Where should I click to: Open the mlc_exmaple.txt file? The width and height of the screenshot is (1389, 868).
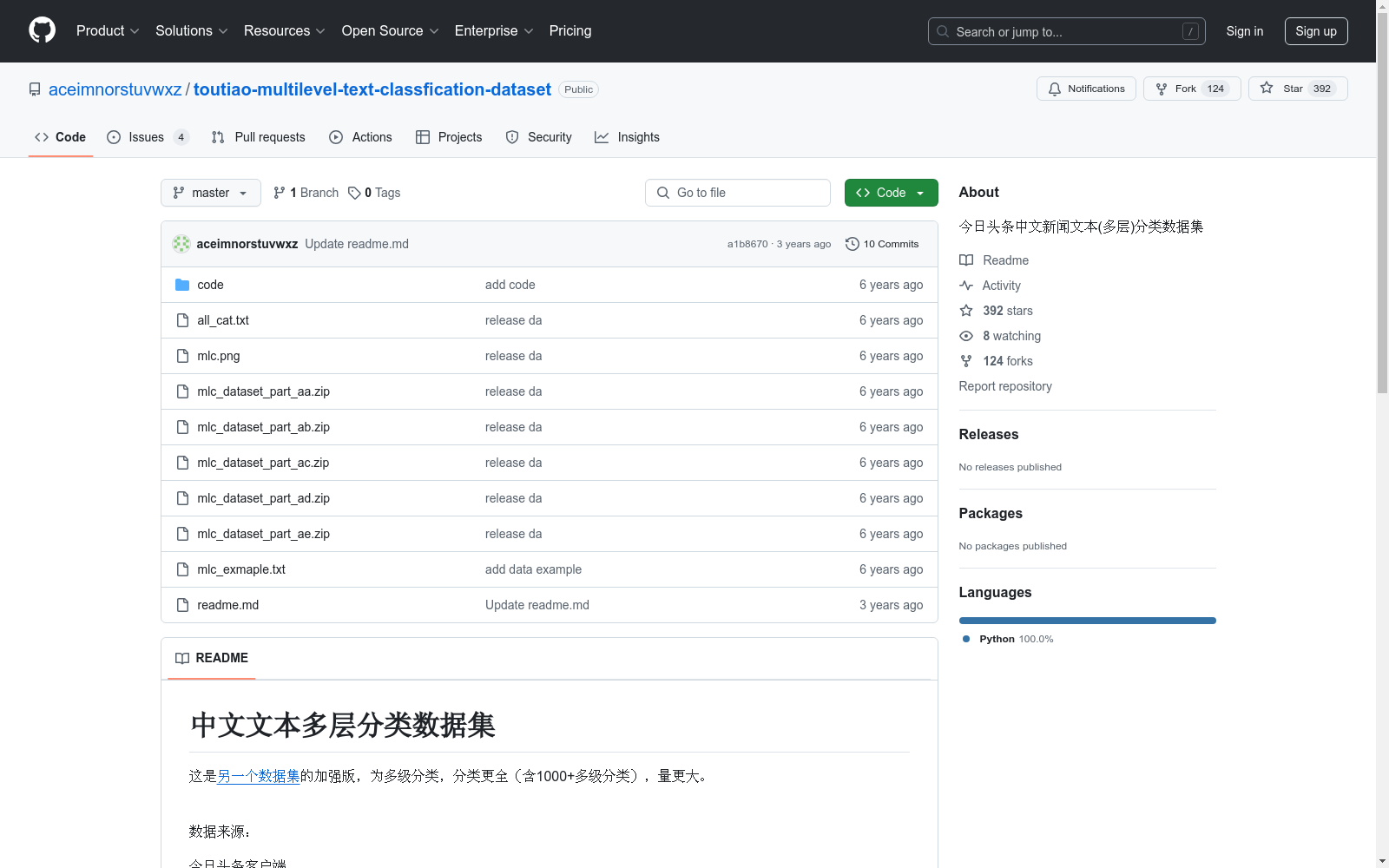241,569
